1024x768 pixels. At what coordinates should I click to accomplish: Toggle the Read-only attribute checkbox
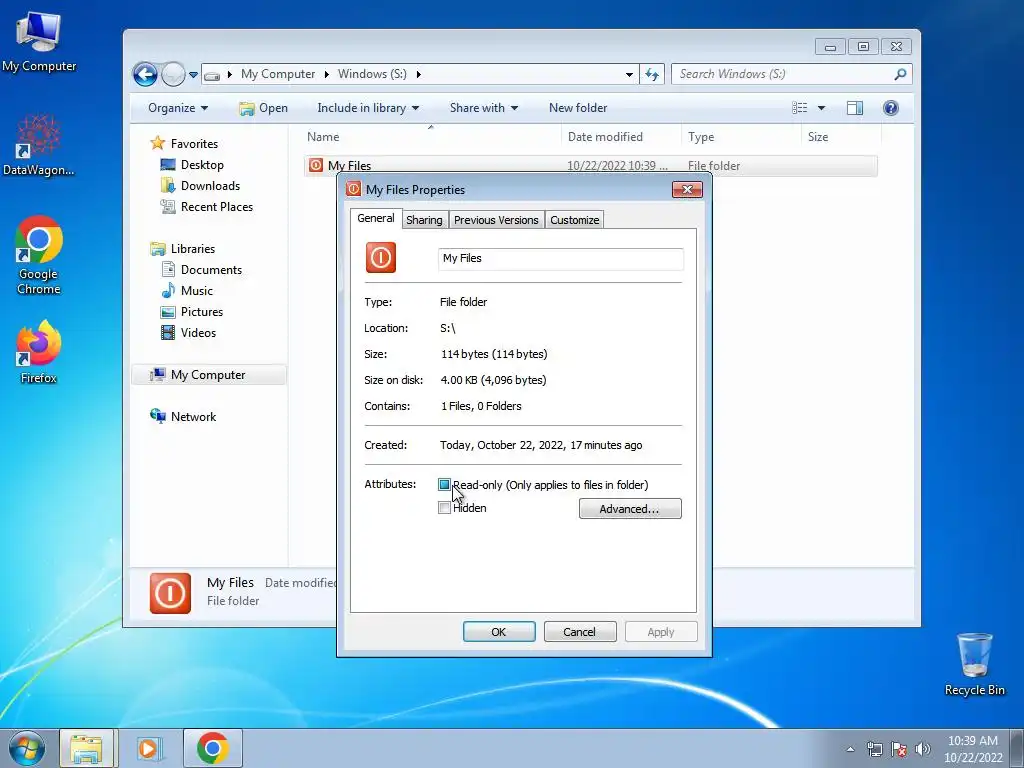pos(444,485)
